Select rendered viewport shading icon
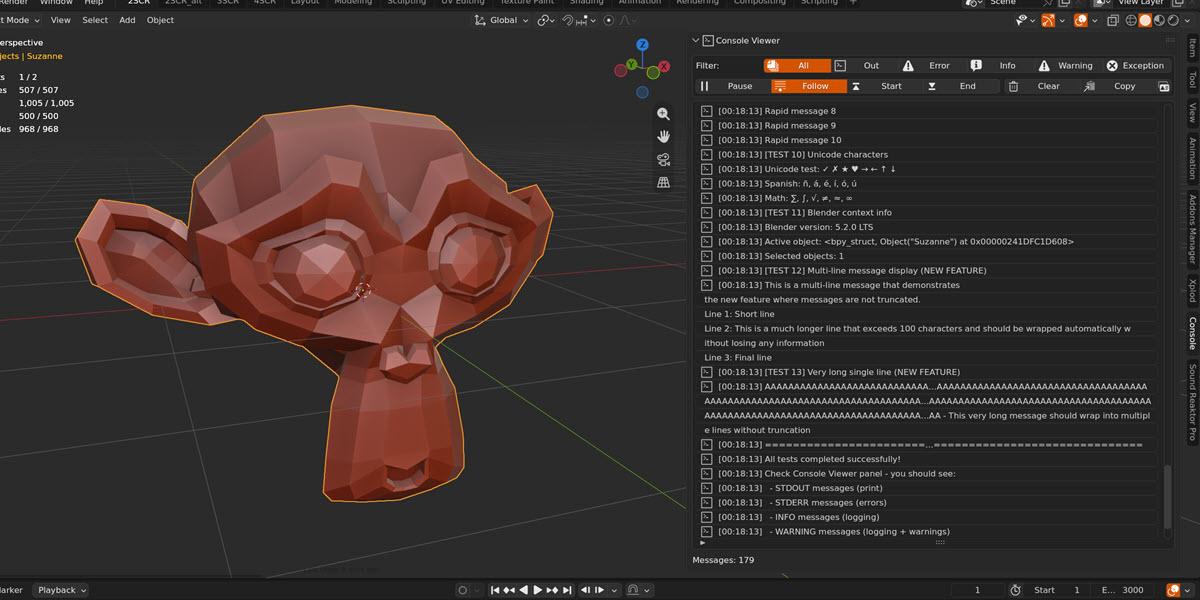Image resolution: width=1200 pixels, height=600 pixels. pyautogui.click(x=1174, y=20)
